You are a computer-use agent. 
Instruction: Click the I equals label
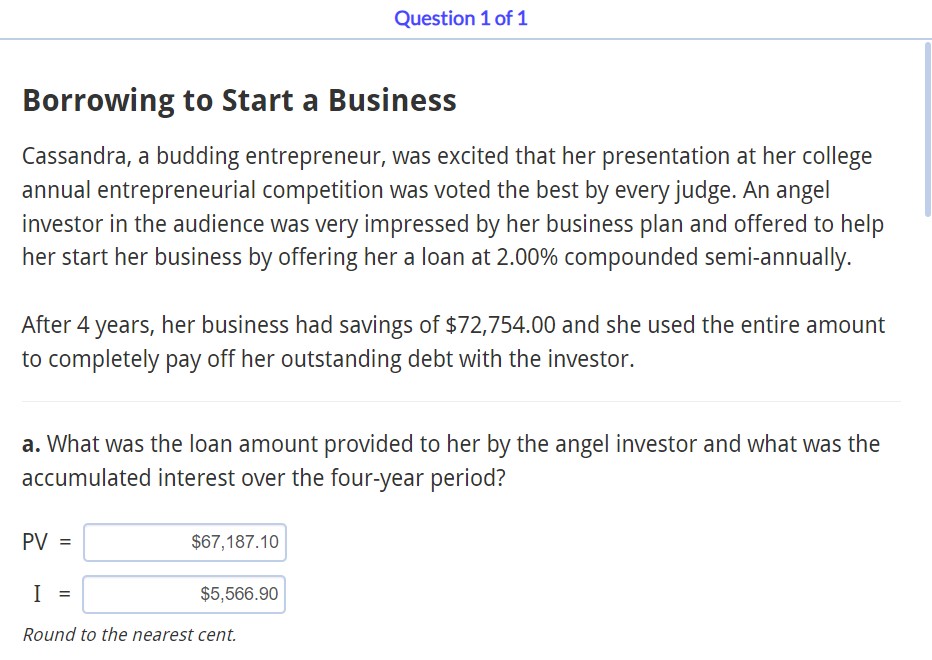click(46, 594)
